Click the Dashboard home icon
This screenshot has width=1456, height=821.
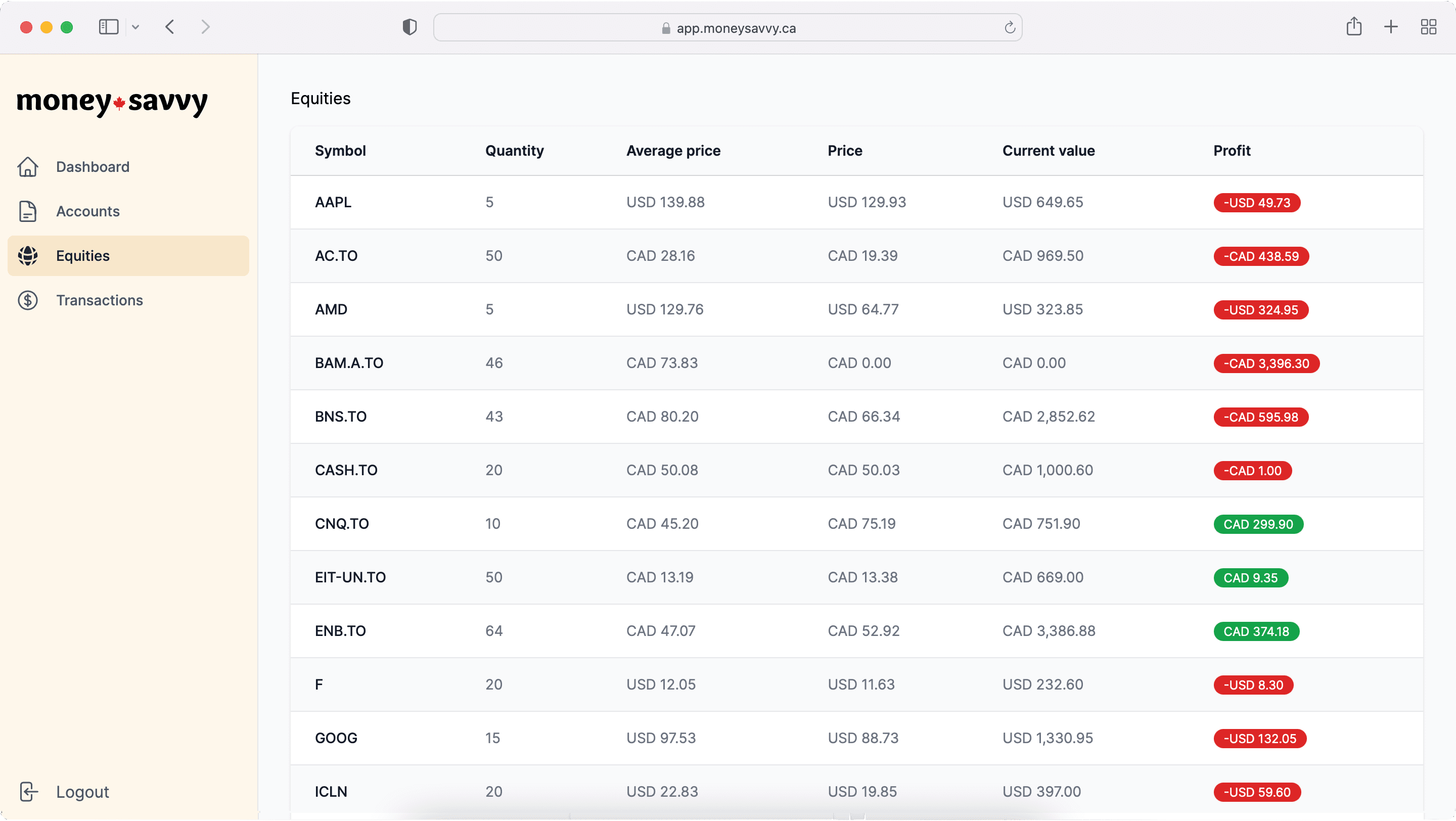pos(28,167)
